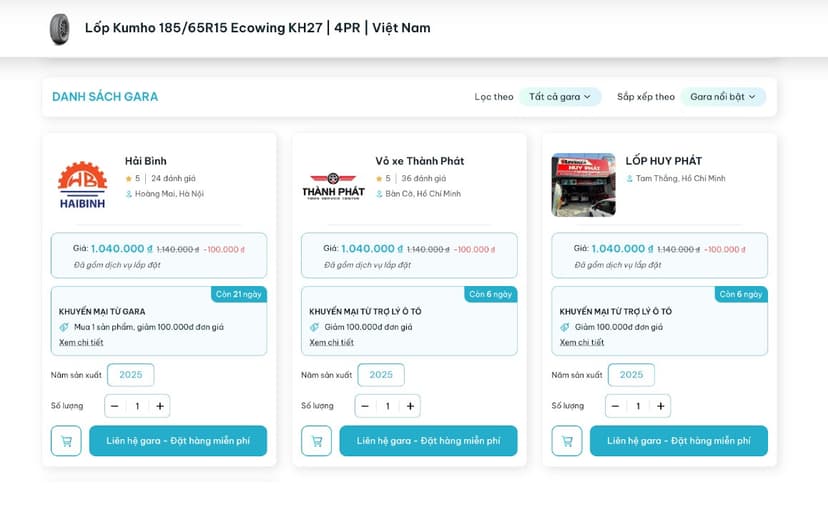Click 'Liên hệ gara - Đặt hàng miễn phí' for Hải Bình
828x520 pixels.
coord(178,441)
